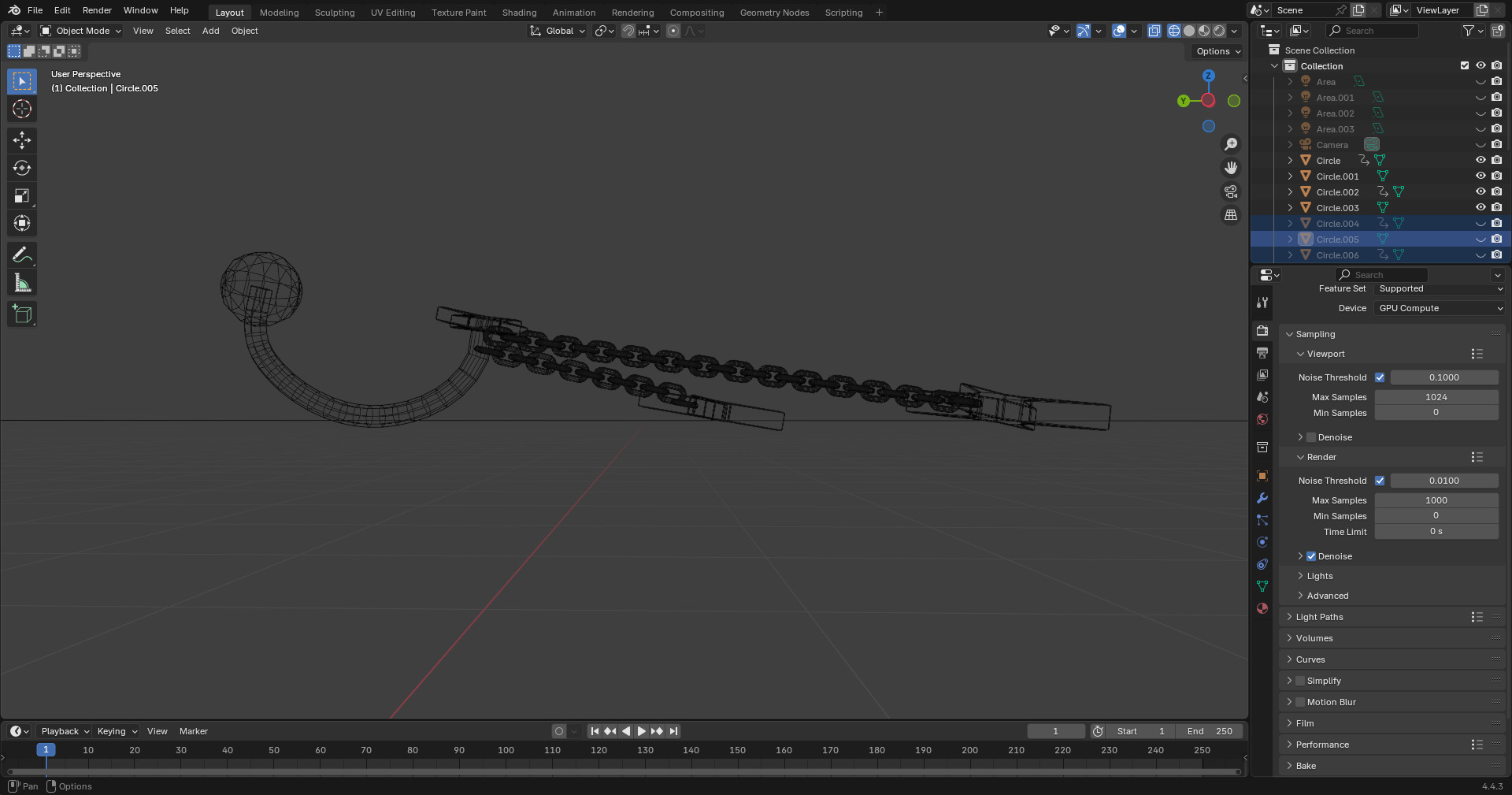Open the timeline Keying popover
The width and height of the screenshot is (1512, 795).
[117, 731]
